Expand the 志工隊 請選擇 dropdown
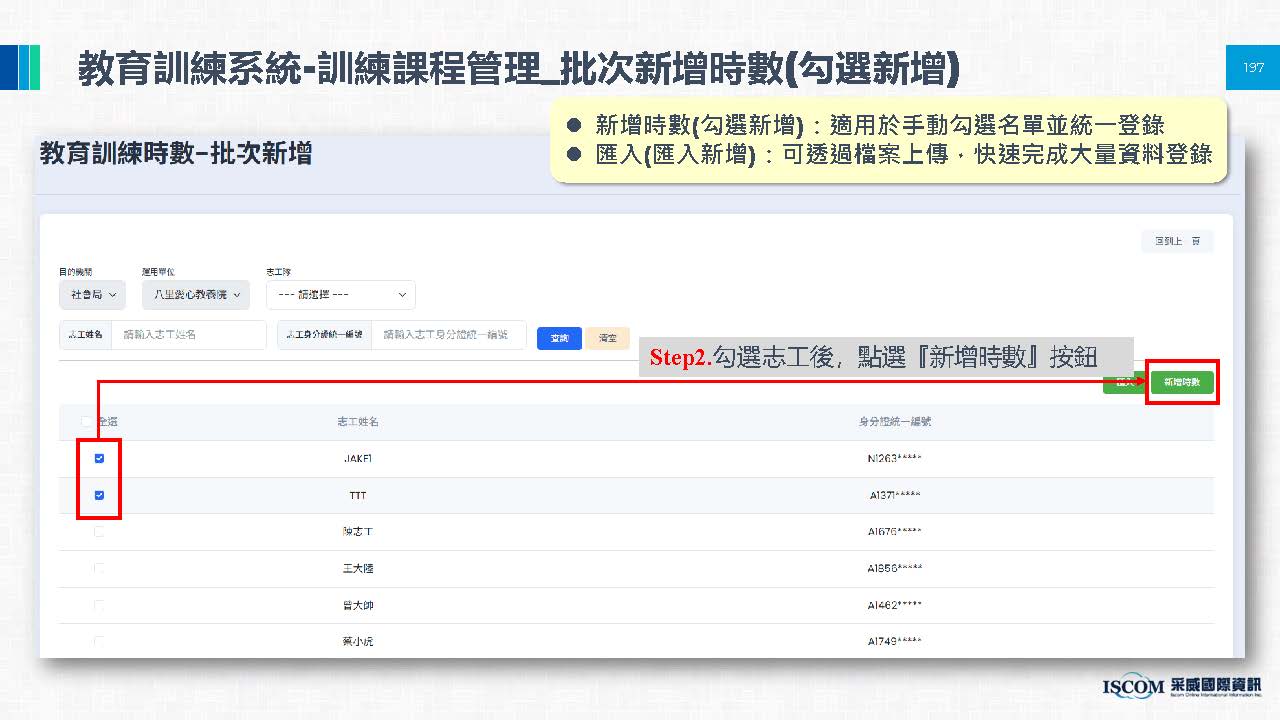1280x720 pixels. [341, 295]
